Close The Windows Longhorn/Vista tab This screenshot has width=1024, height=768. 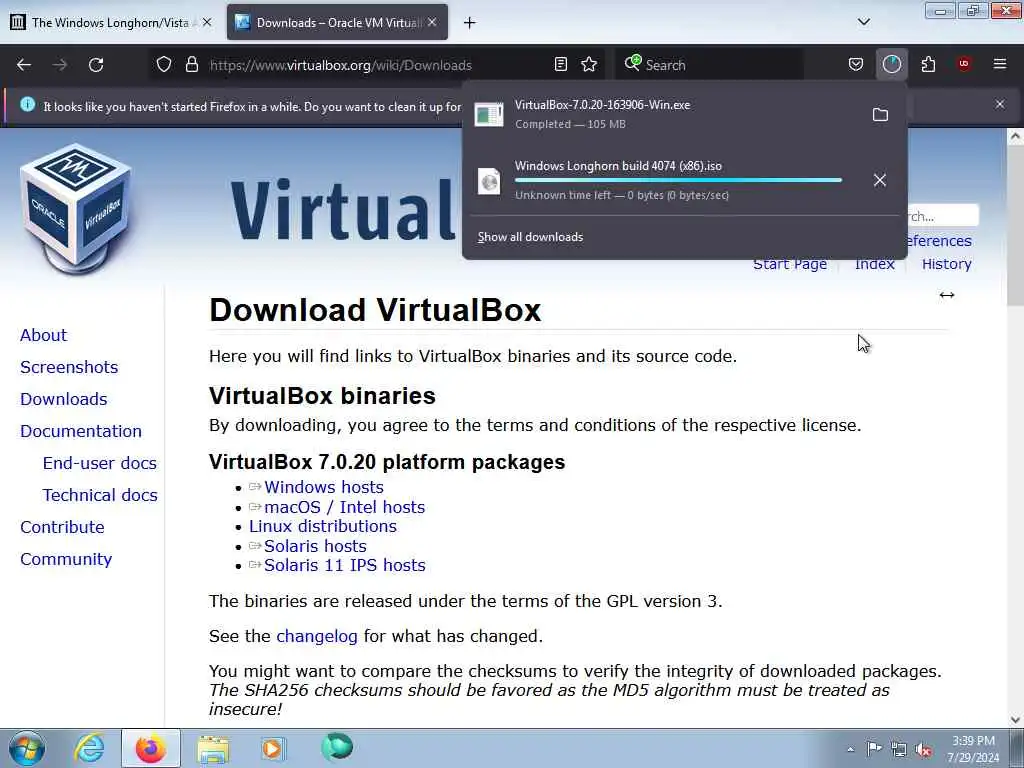tap(207, 22)
